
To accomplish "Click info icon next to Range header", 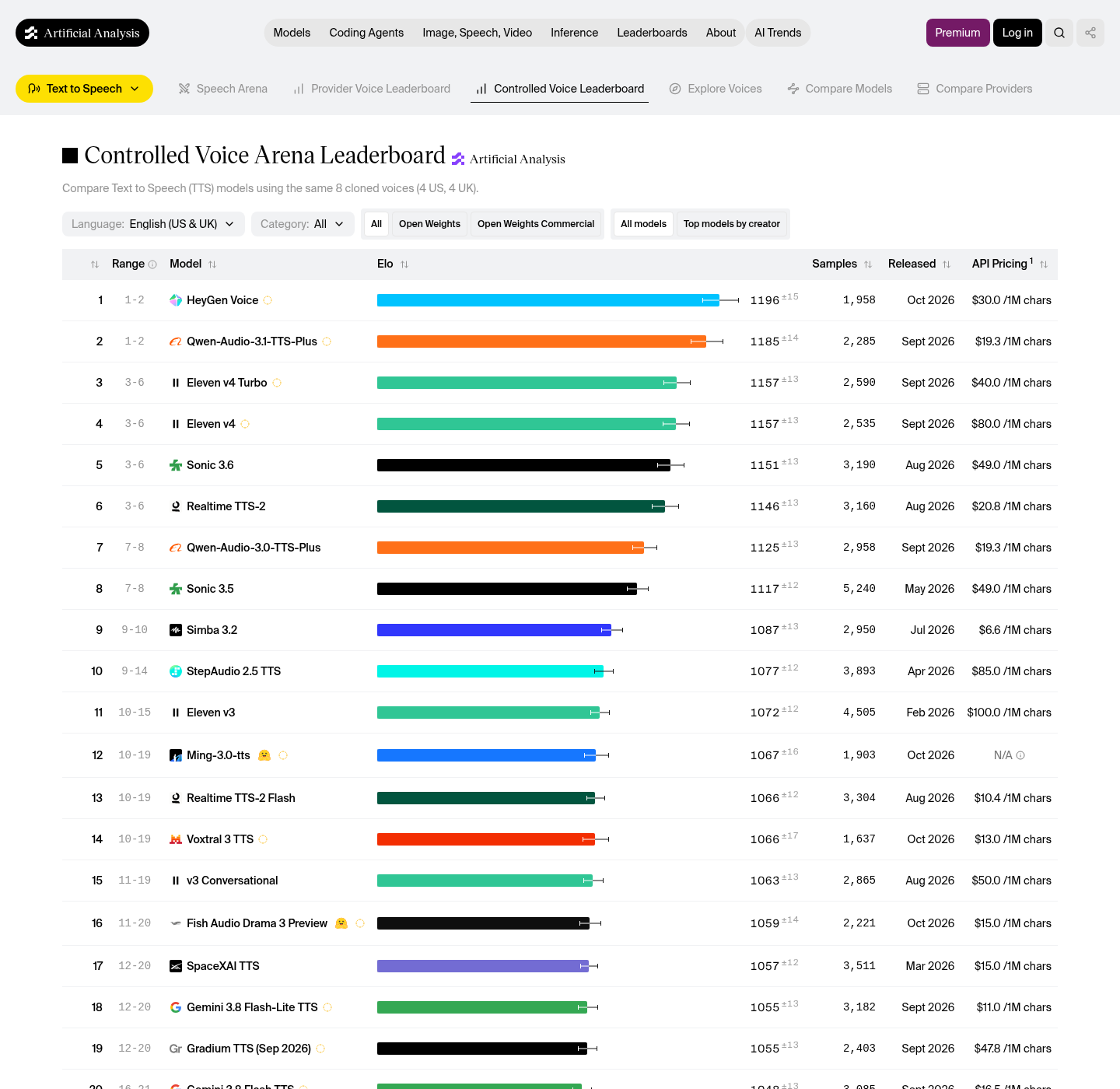I will point(152,264).
